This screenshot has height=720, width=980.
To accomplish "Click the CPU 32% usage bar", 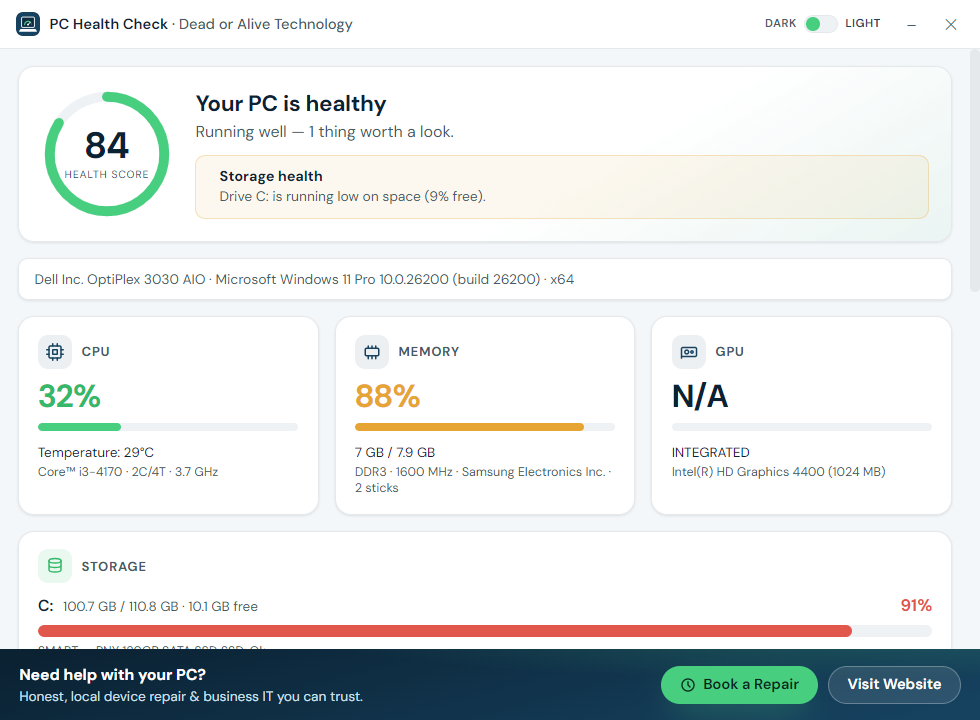I will (x=168, y=427).
